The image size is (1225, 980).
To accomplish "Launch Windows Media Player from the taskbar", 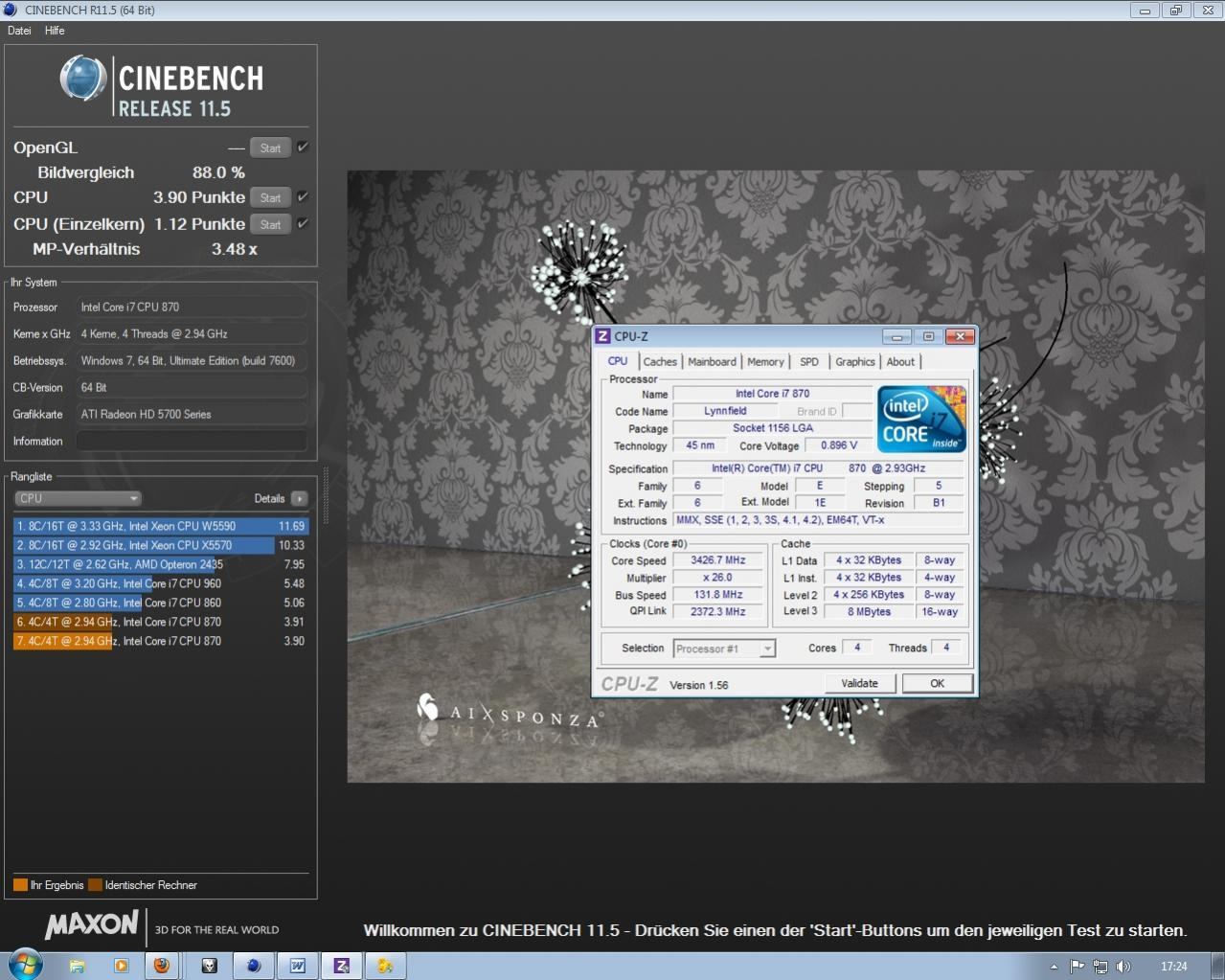I will (x=121, y=966).
